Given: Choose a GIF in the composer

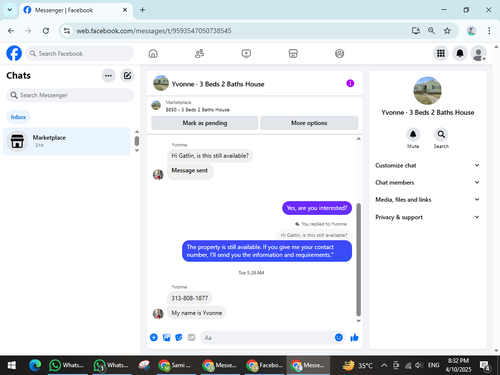Looking at the screenshot, I should [191, 337].
